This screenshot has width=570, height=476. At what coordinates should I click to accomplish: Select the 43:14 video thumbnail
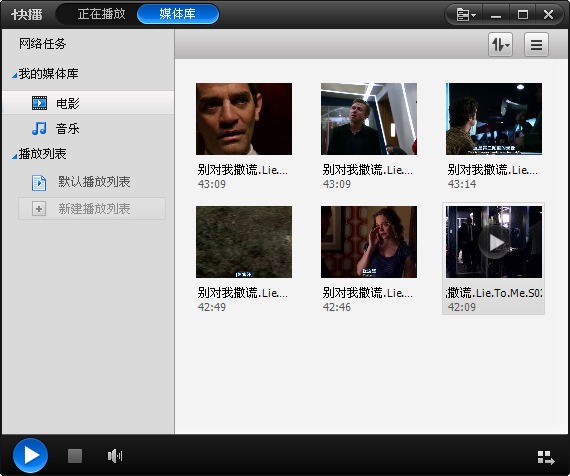(x=494, y=119)
